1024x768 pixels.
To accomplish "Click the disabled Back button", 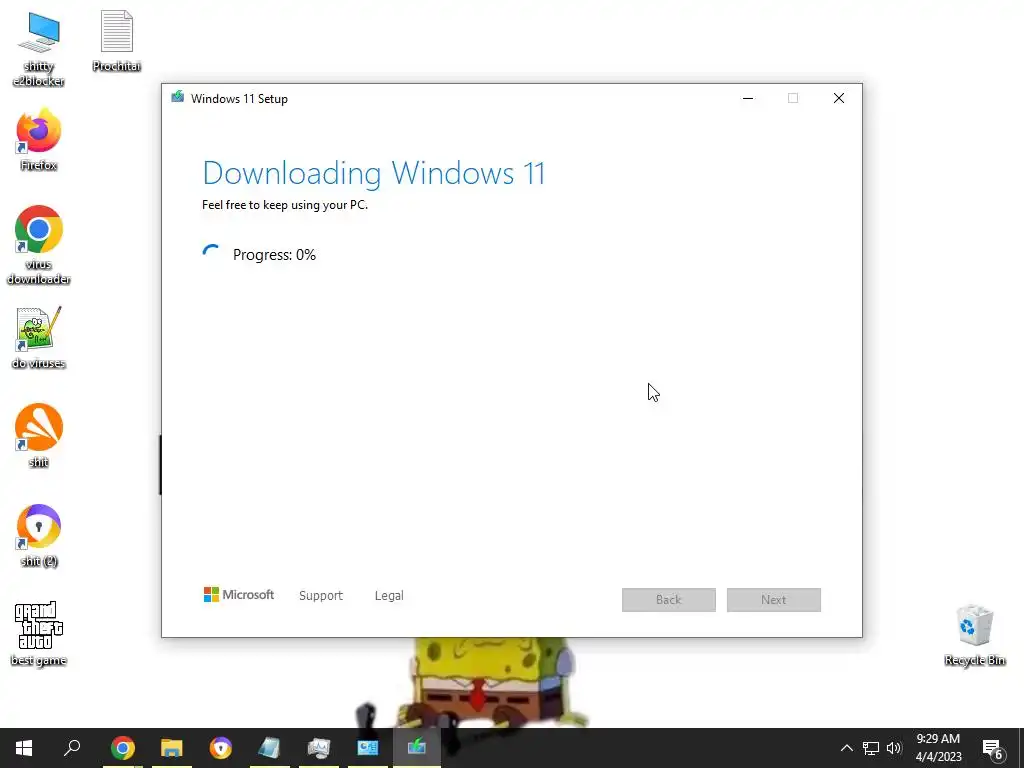I will pos(669,600).
